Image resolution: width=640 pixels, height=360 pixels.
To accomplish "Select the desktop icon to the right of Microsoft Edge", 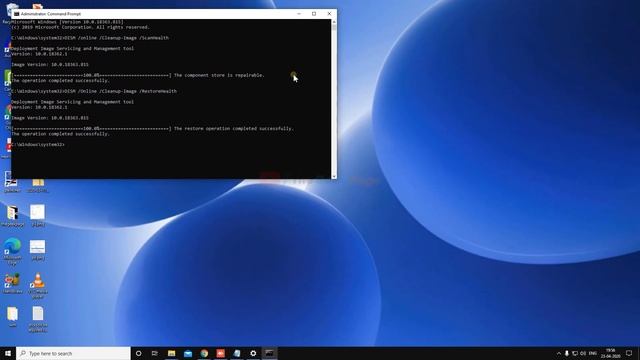I will pyautogui.click(x=38, y=250).
